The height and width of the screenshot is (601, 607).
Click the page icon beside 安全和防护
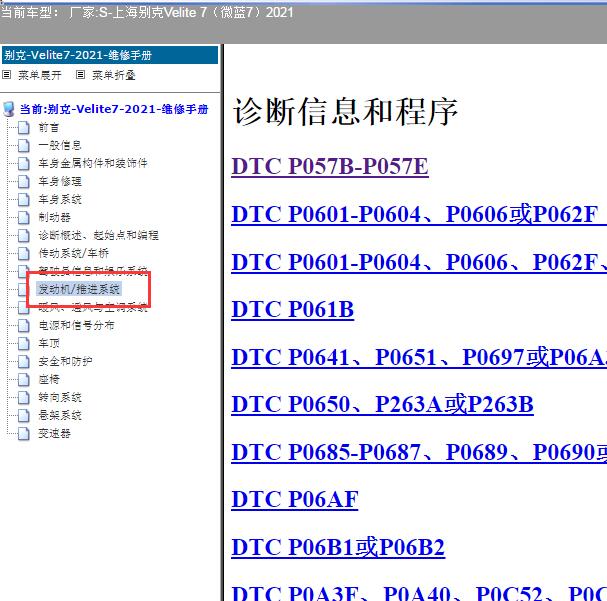tap(24, 361)
